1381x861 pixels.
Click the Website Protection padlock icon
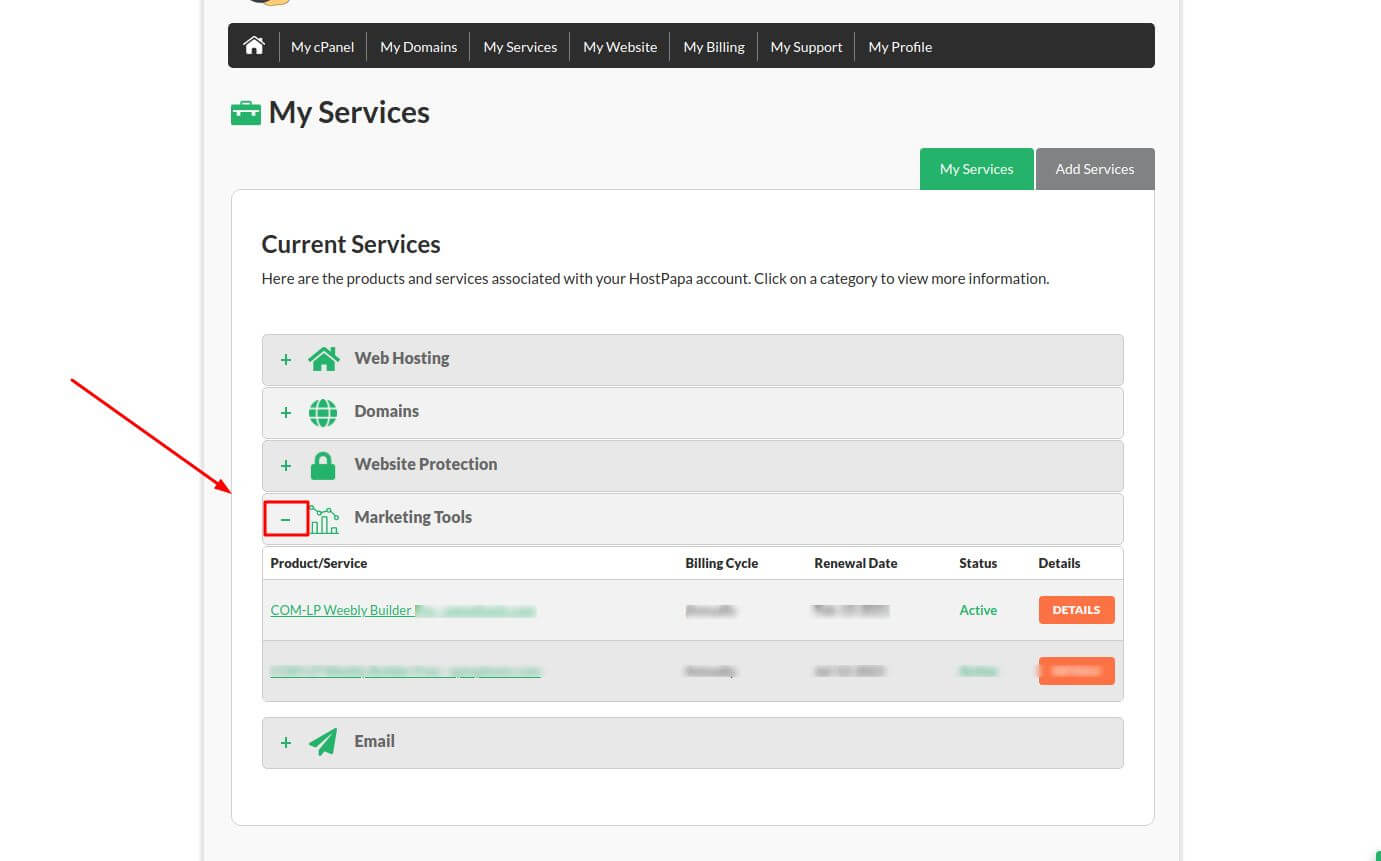point(323,465)
